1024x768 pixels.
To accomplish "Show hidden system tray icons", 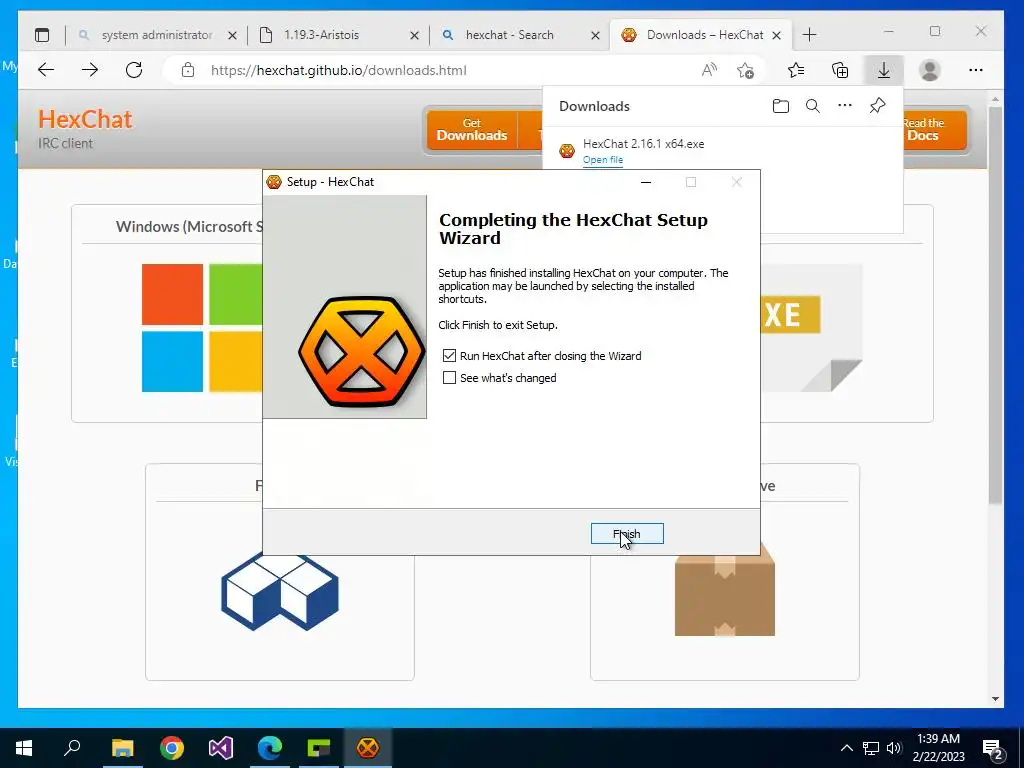I will pos(846,748).
